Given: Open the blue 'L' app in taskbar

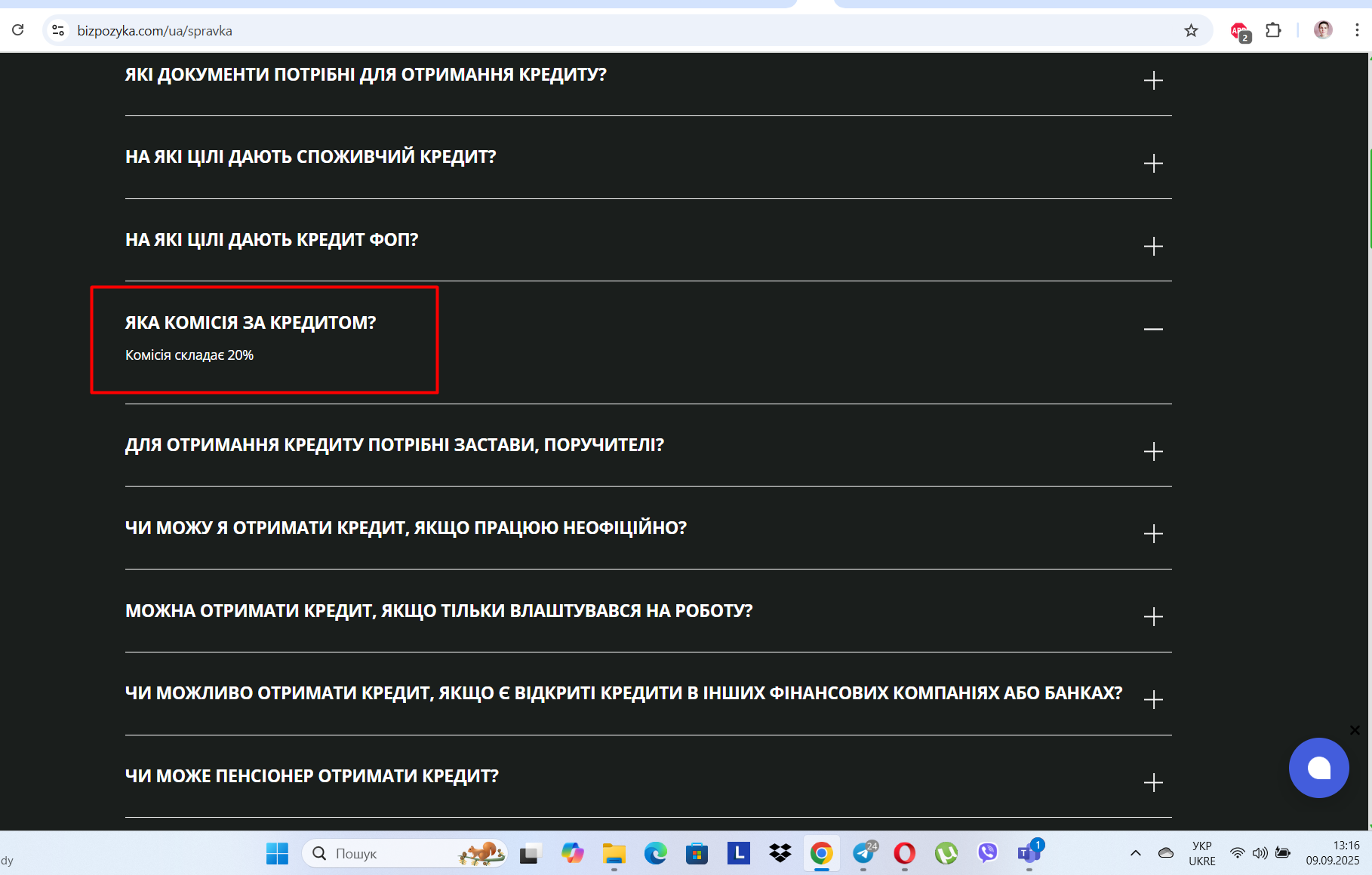Looking at the screenshot, I should point(739,853).
